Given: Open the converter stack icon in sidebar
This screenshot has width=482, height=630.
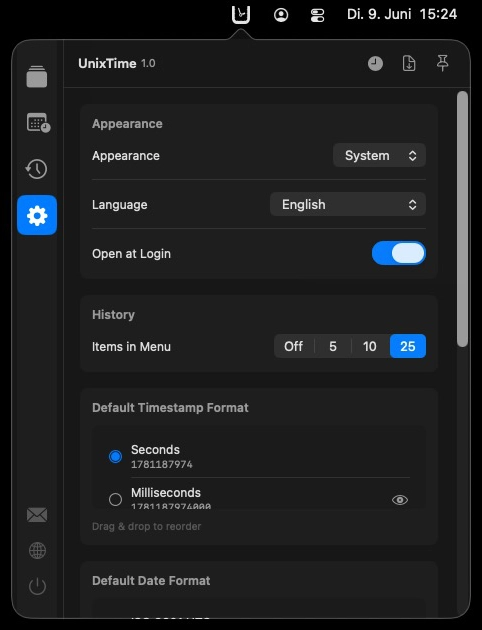Looking at the screenshot, I should 37,76.
